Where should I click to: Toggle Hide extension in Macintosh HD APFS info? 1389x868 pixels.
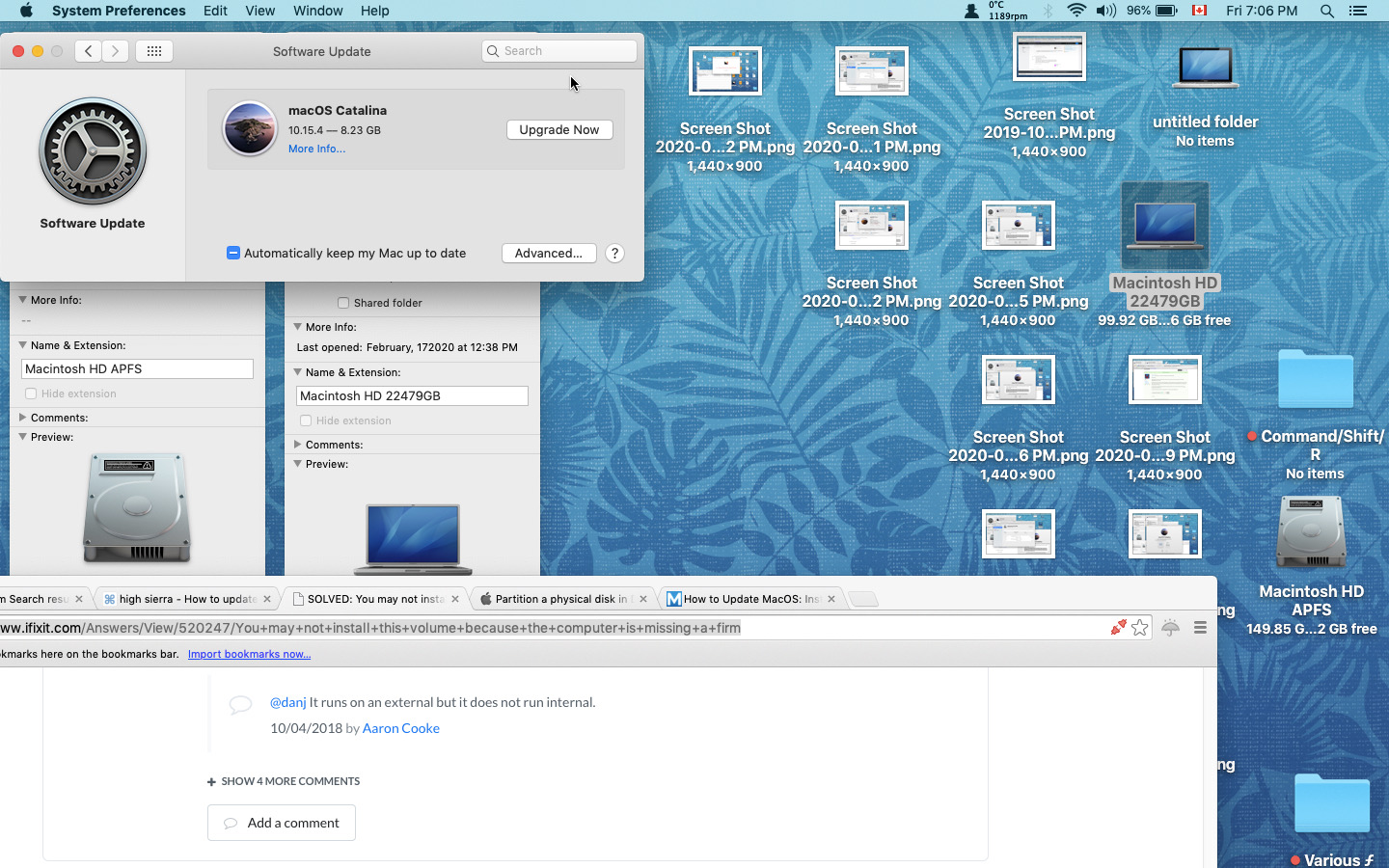31,393
